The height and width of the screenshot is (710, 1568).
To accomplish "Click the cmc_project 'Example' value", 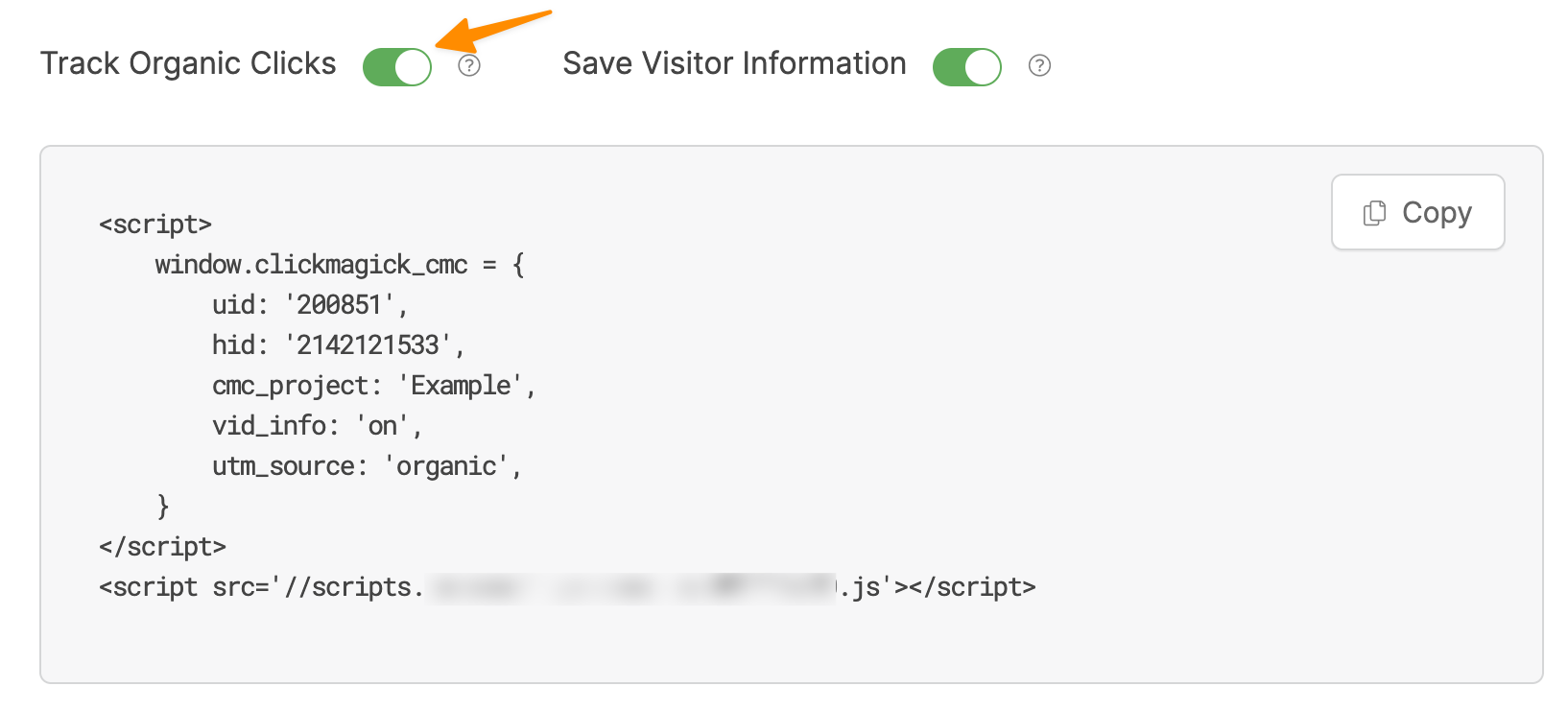I will coord(462,386).
